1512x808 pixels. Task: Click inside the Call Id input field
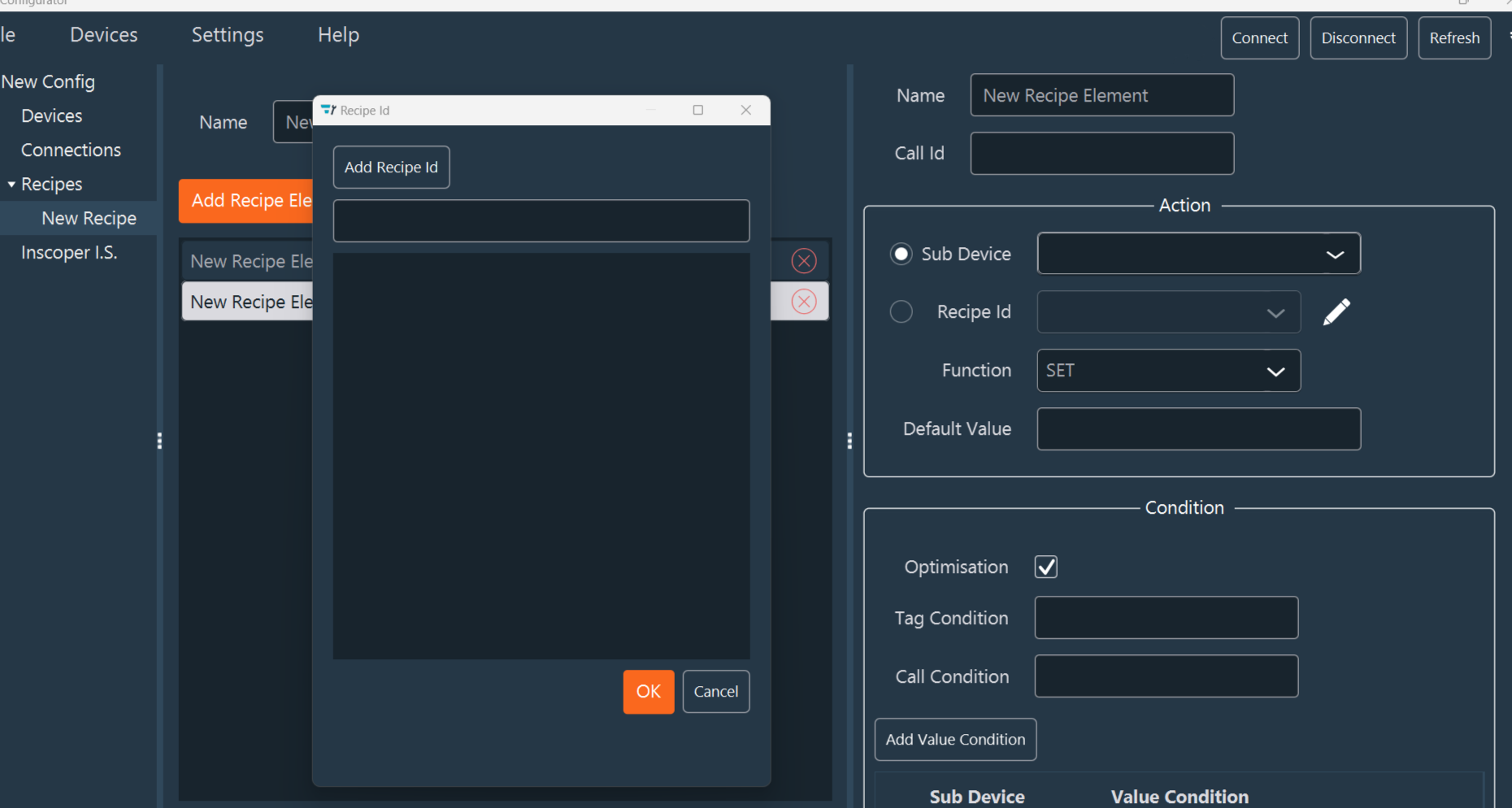pos(1101,153)
